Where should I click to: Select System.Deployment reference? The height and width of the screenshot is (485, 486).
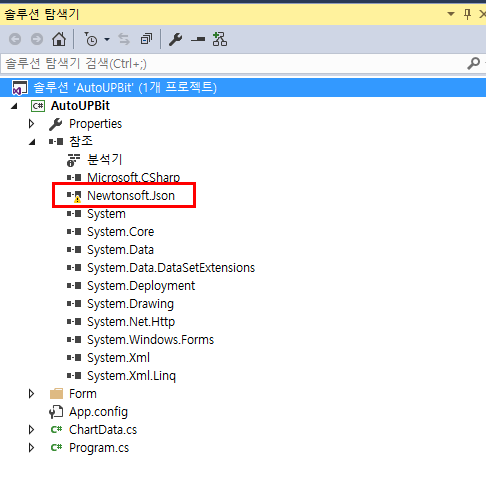click(141, 286)
